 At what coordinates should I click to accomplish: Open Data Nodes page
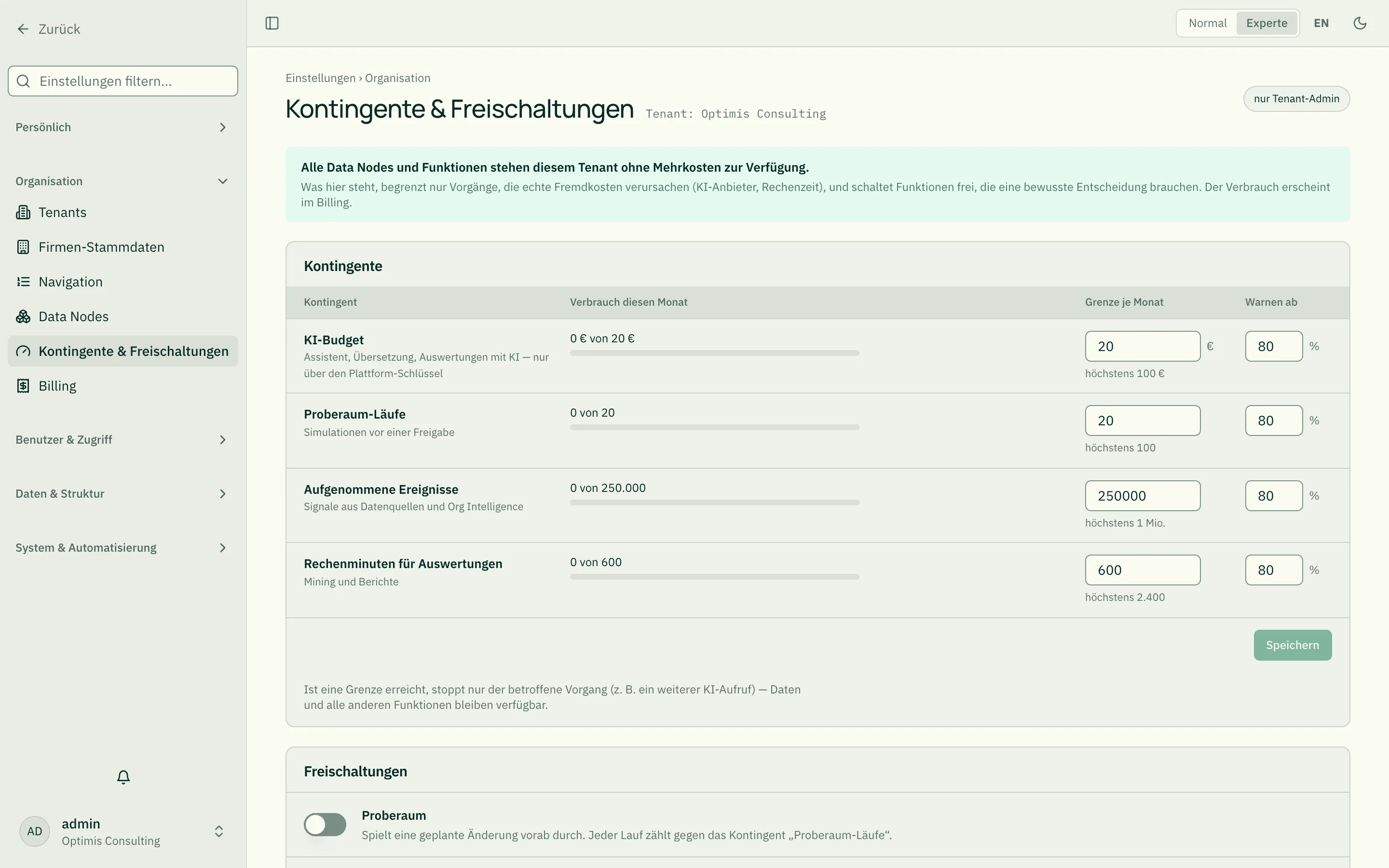point(122,316)
